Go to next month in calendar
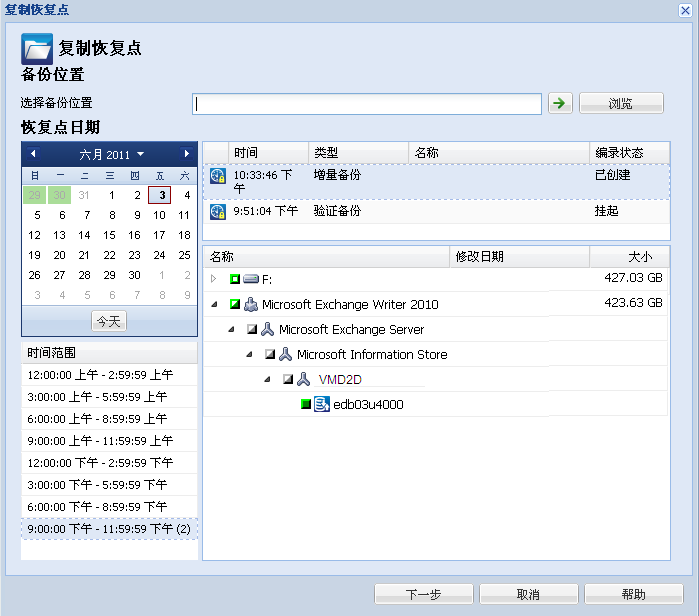Image resolution: width=699 pixels, height=616 pixels. click(186, 154)
